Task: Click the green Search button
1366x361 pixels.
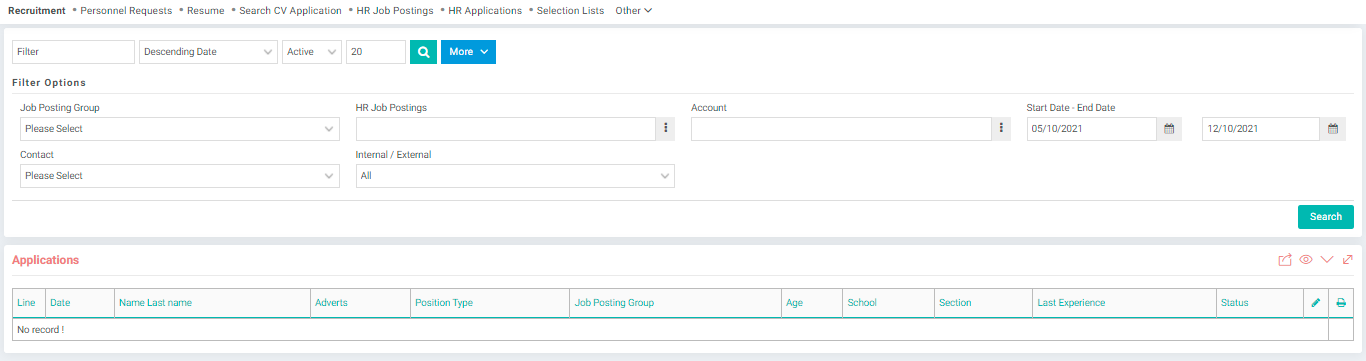Action: click(x=1326, y=217)
